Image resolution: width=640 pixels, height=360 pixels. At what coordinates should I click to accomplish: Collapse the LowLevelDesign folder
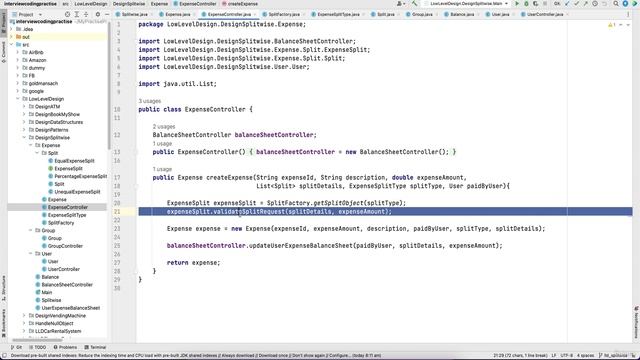18,99
